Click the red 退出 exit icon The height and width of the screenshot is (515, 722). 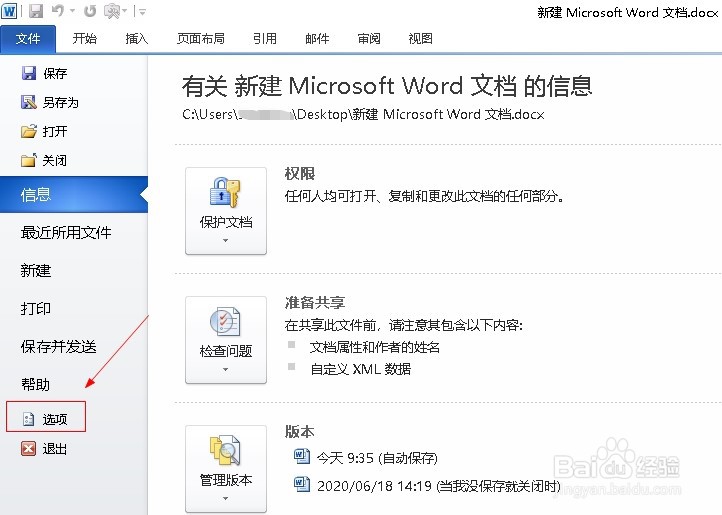point(29,448)
